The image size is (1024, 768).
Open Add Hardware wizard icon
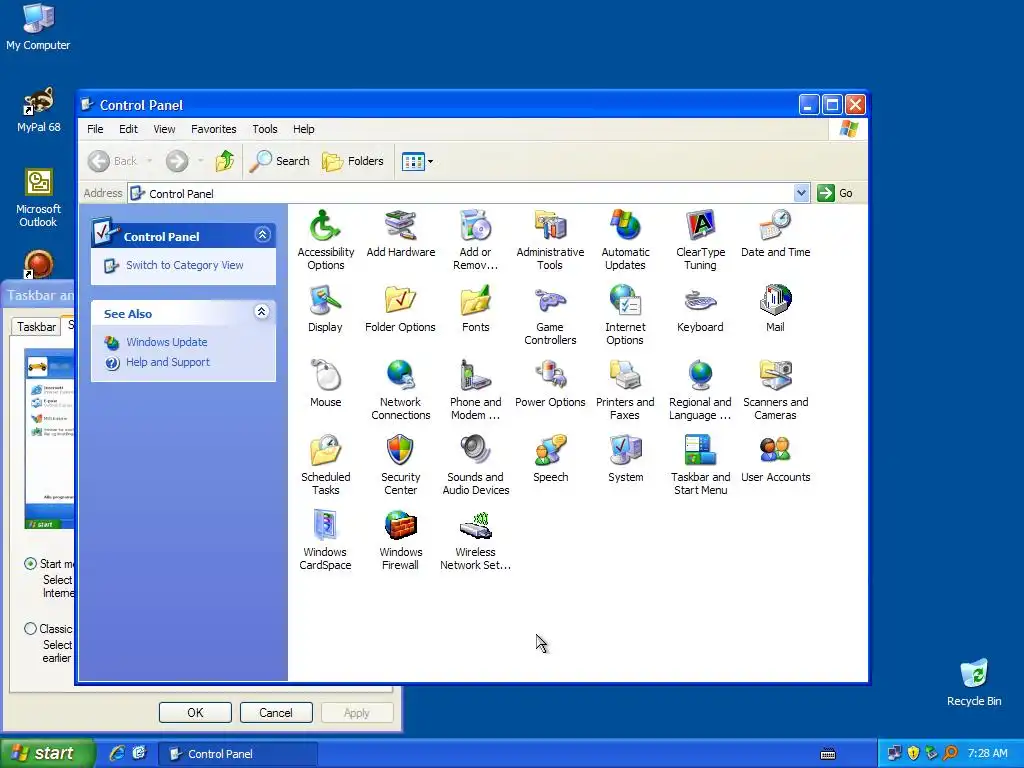[x=400, y=233]
